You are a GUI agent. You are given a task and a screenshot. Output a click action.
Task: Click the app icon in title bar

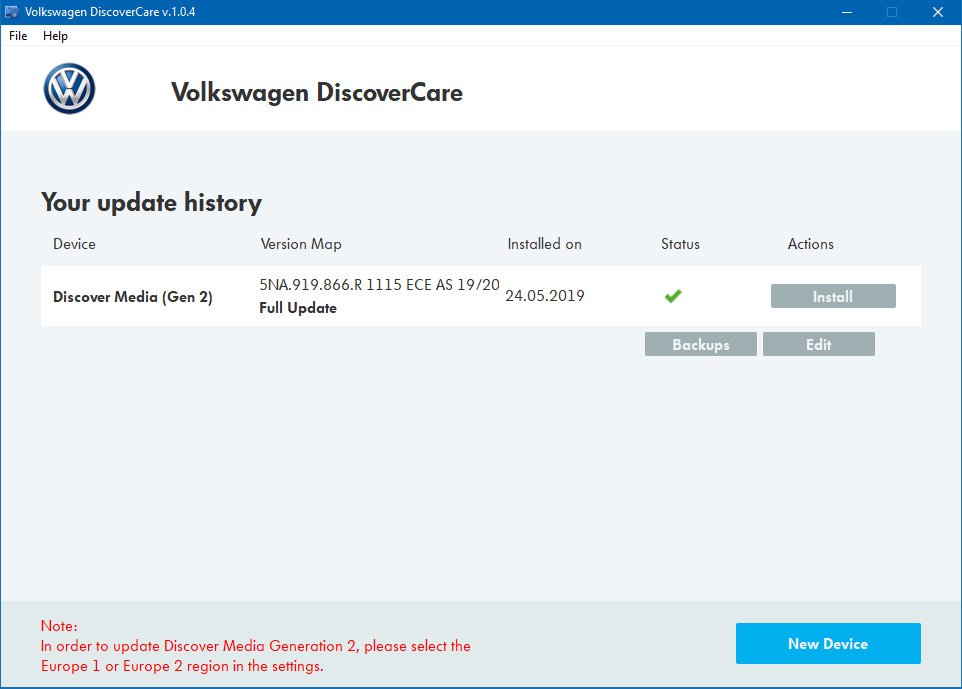[11, 12]
